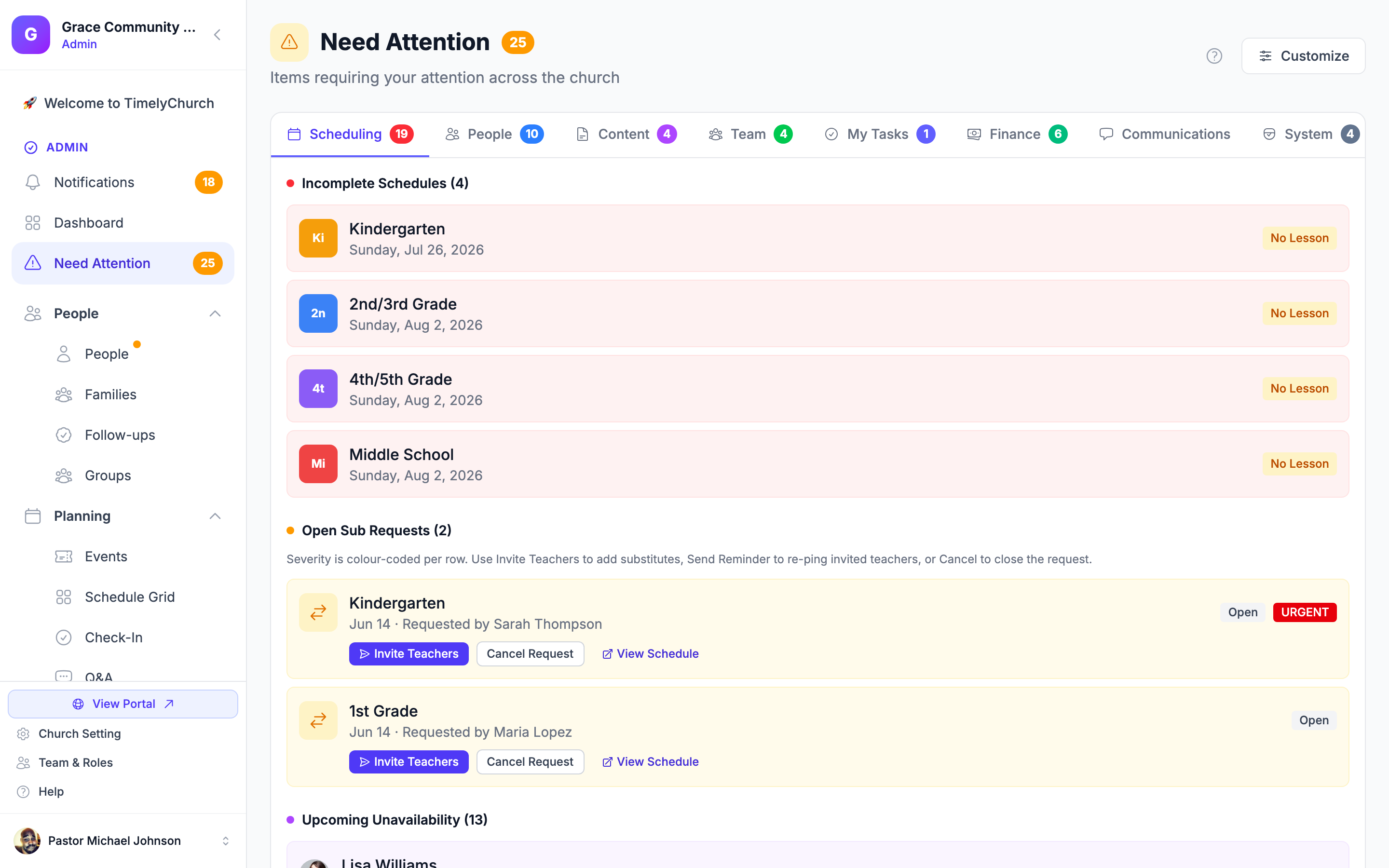The width and height of the screenshot is (1389, 868).
Task: Click the ADMIN section label
Action: tap(67, 147)
